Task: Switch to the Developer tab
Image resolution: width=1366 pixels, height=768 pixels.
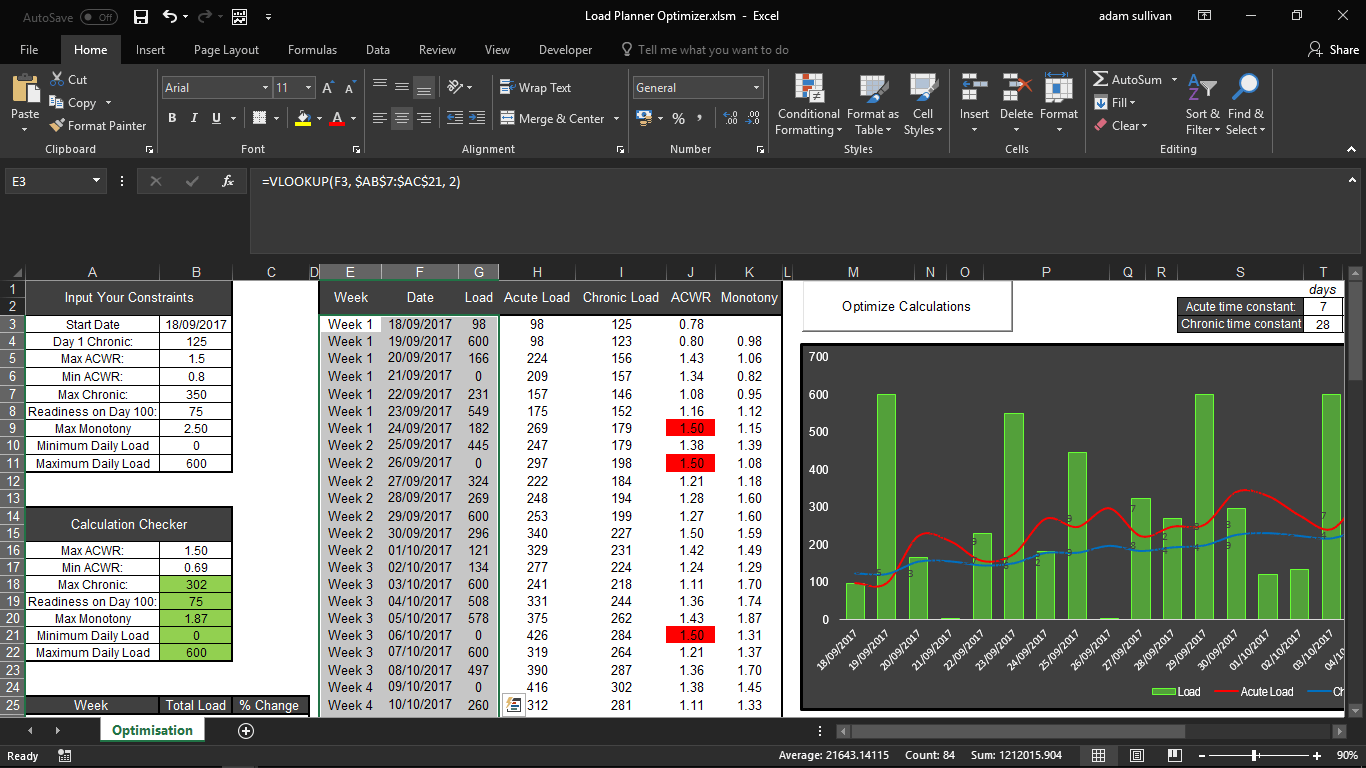Action: [565, 50]
